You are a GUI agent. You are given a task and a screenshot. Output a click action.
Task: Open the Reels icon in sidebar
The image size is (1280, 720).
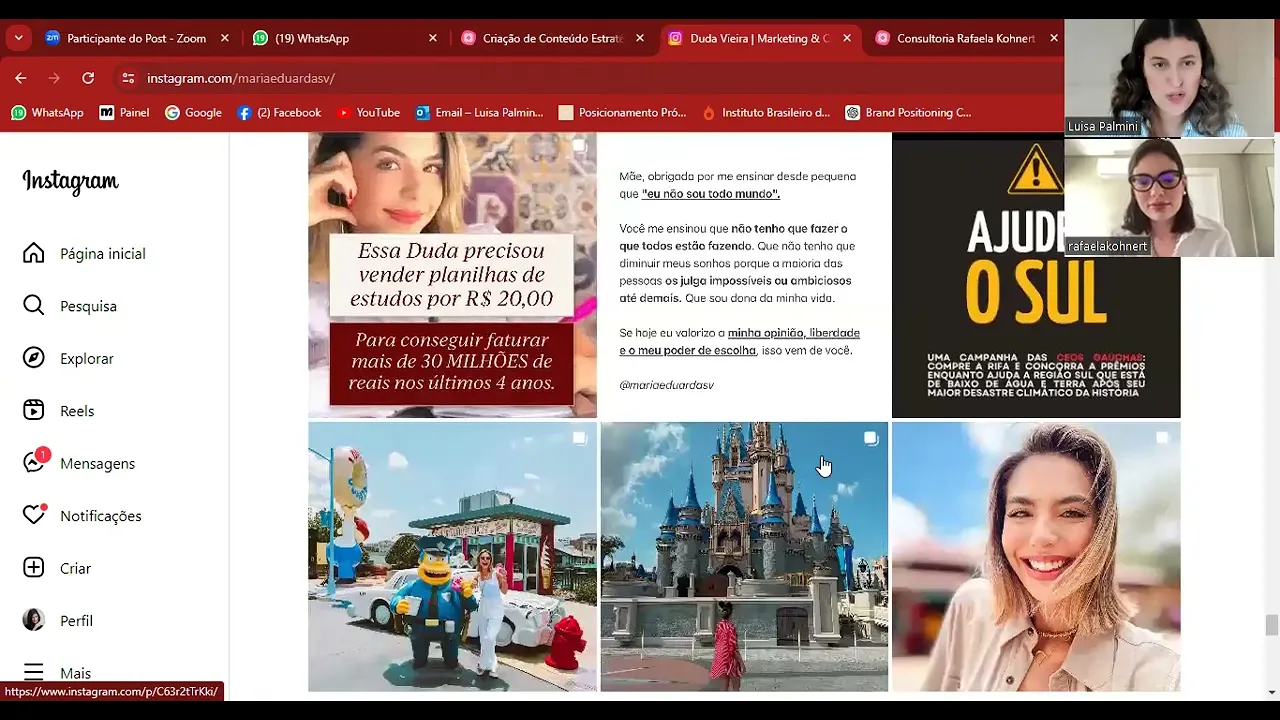(x=34, y=410)
